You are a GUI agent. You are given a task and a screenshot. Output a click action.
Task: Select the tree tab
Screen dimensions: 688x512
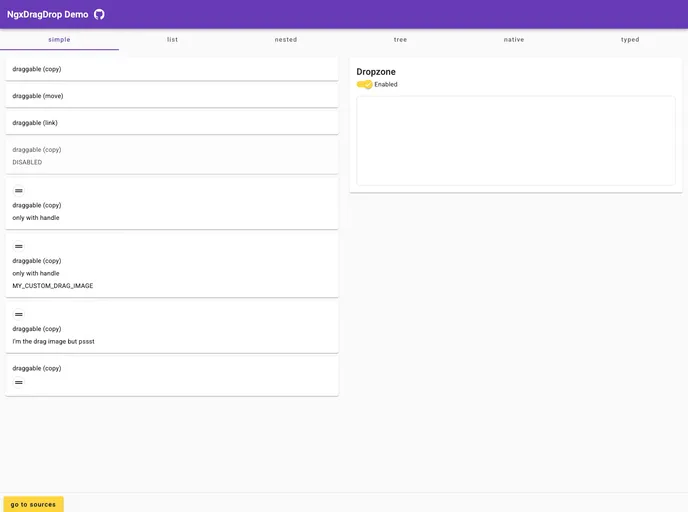[400, 39]
